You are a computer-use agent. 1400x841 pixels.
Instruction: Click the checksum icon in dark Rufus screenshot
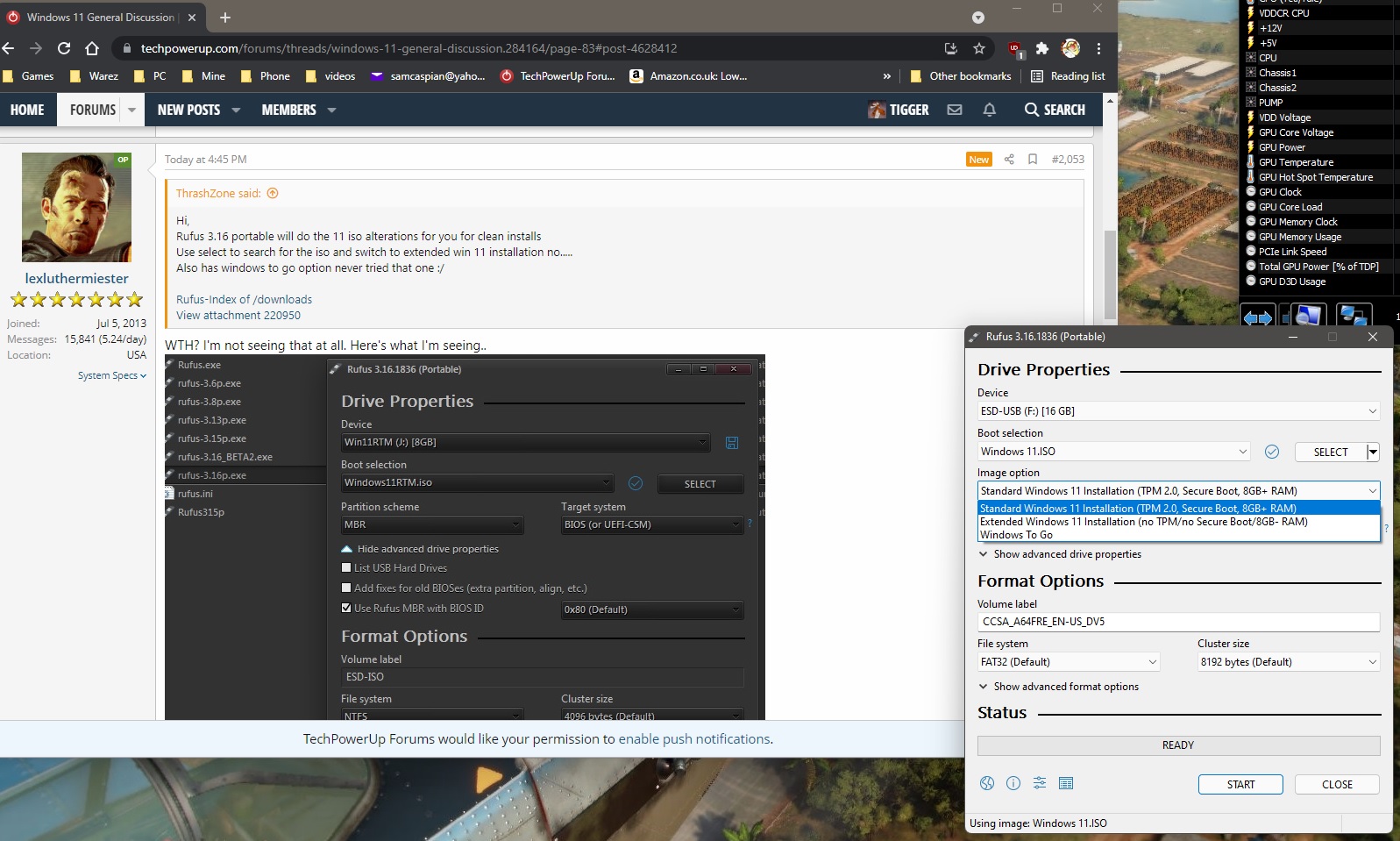[x=636, y=483]
